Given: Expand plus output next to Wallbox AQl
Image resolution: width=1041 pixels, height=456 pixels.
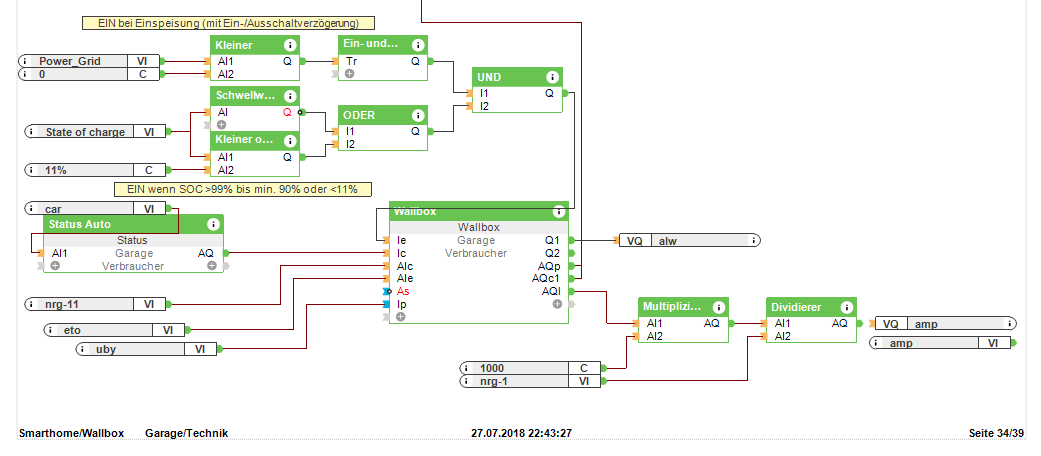Looking at the screenshot, I should point(557,303).
